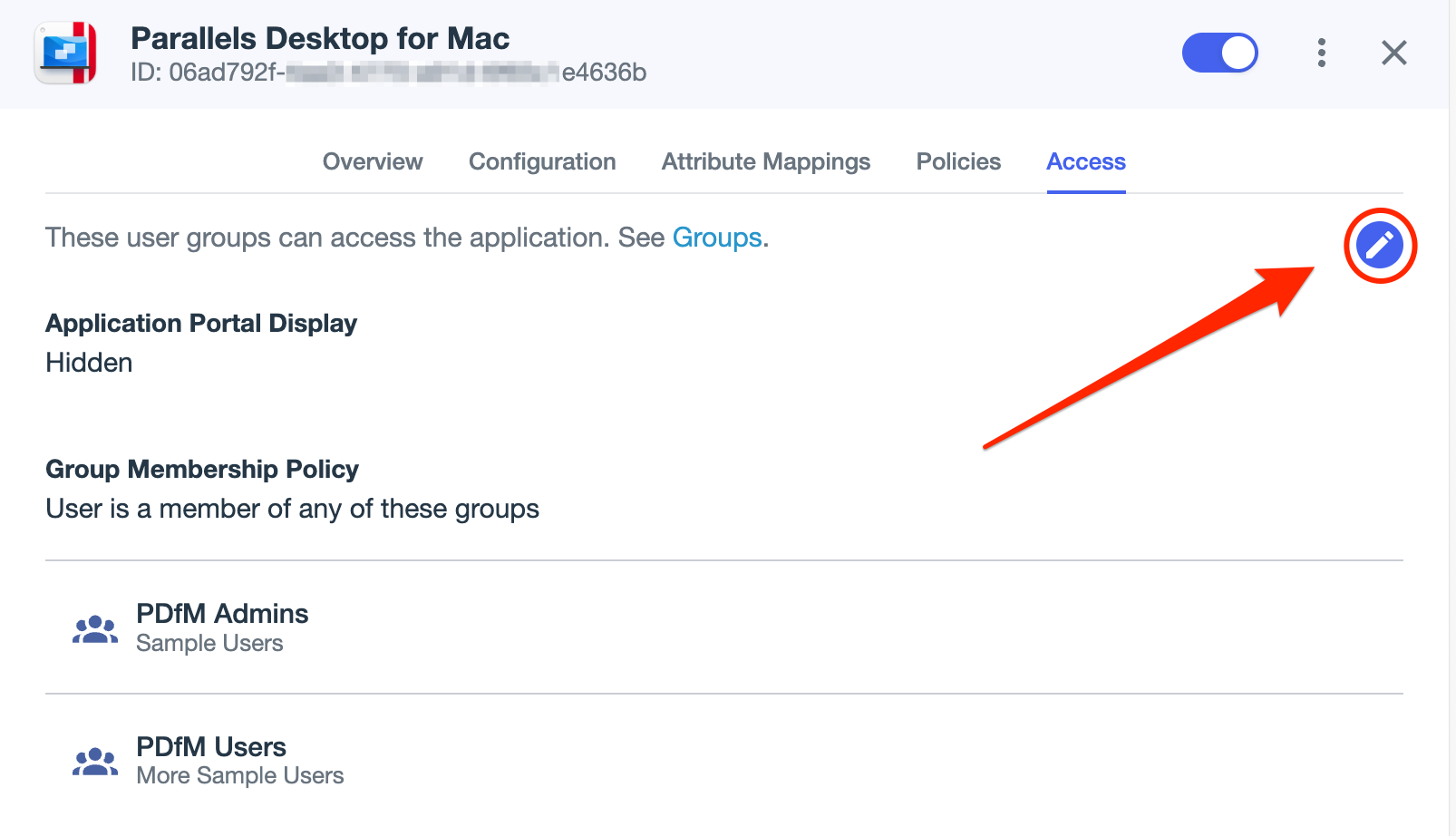This screenshot has width=1456, height=836.
Task: Select the Policies tab
Action: coord(958,161)
